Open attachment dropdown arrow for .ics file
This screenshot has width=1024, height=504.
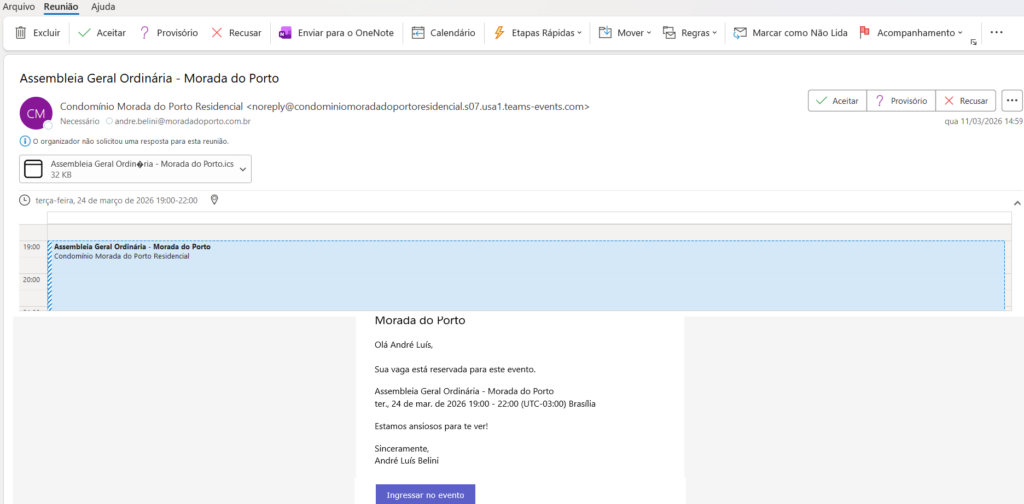[x=242, y=169]
